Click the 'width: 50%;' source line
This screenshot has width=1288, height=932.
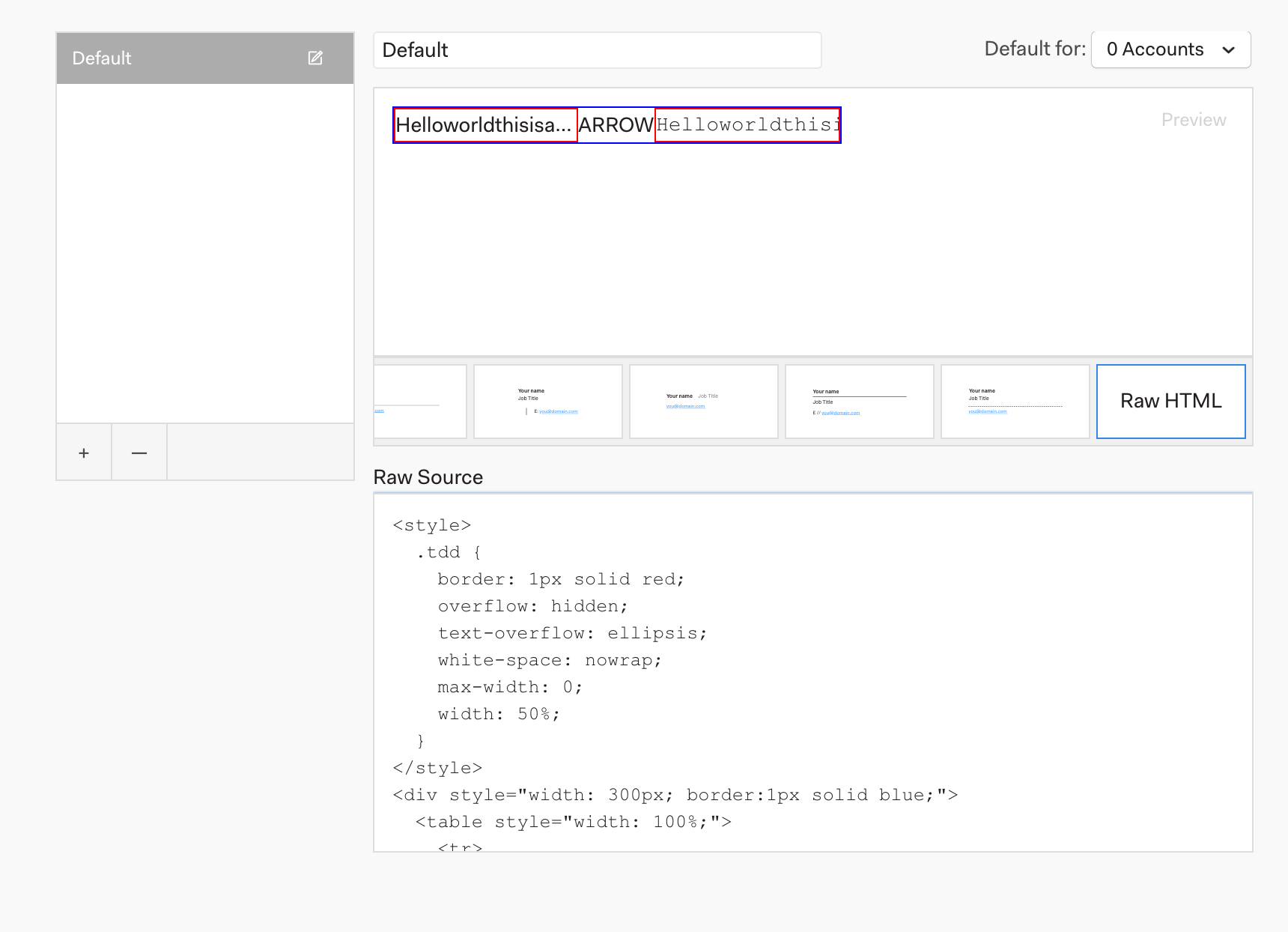click(x=499, y=714)
